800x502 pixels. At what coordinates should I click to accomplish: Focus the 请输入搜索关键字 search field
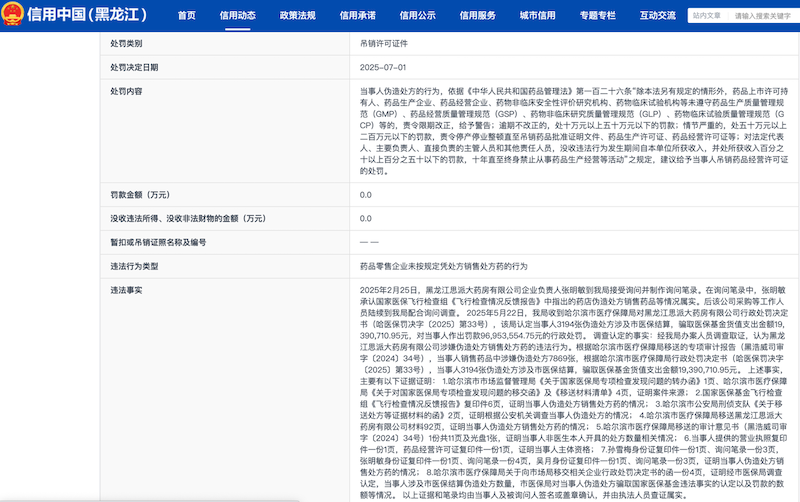pyautogui.click(x=764, y=16)
